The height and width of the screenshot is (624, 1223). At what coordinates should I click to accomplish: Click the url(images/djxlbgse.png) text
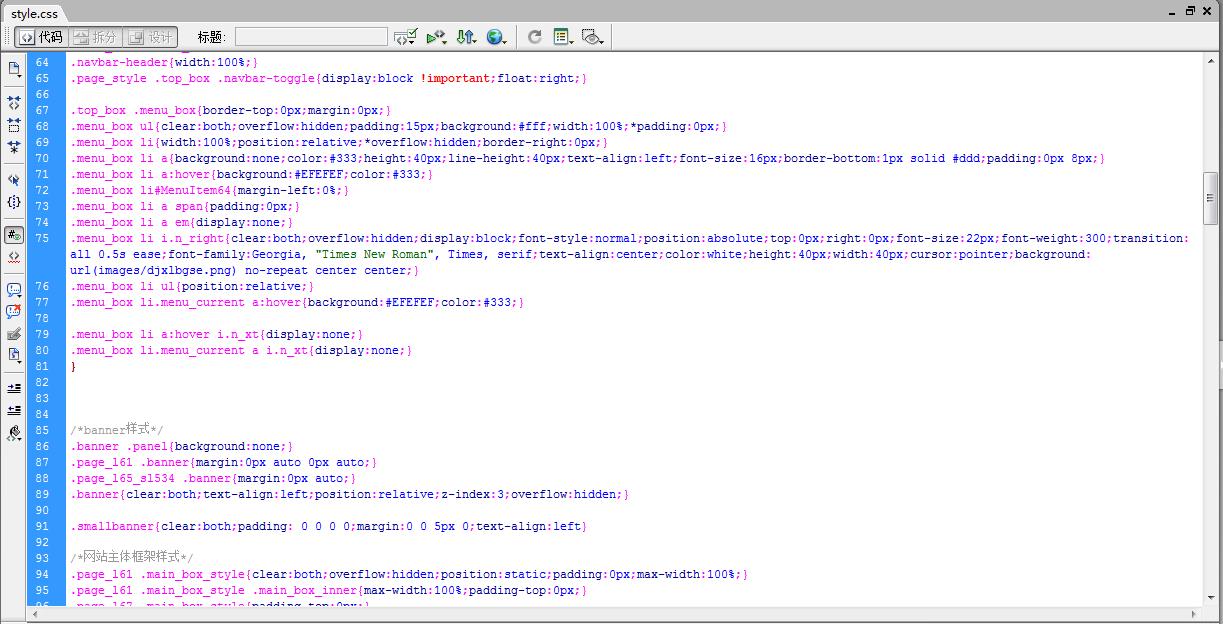152,270
